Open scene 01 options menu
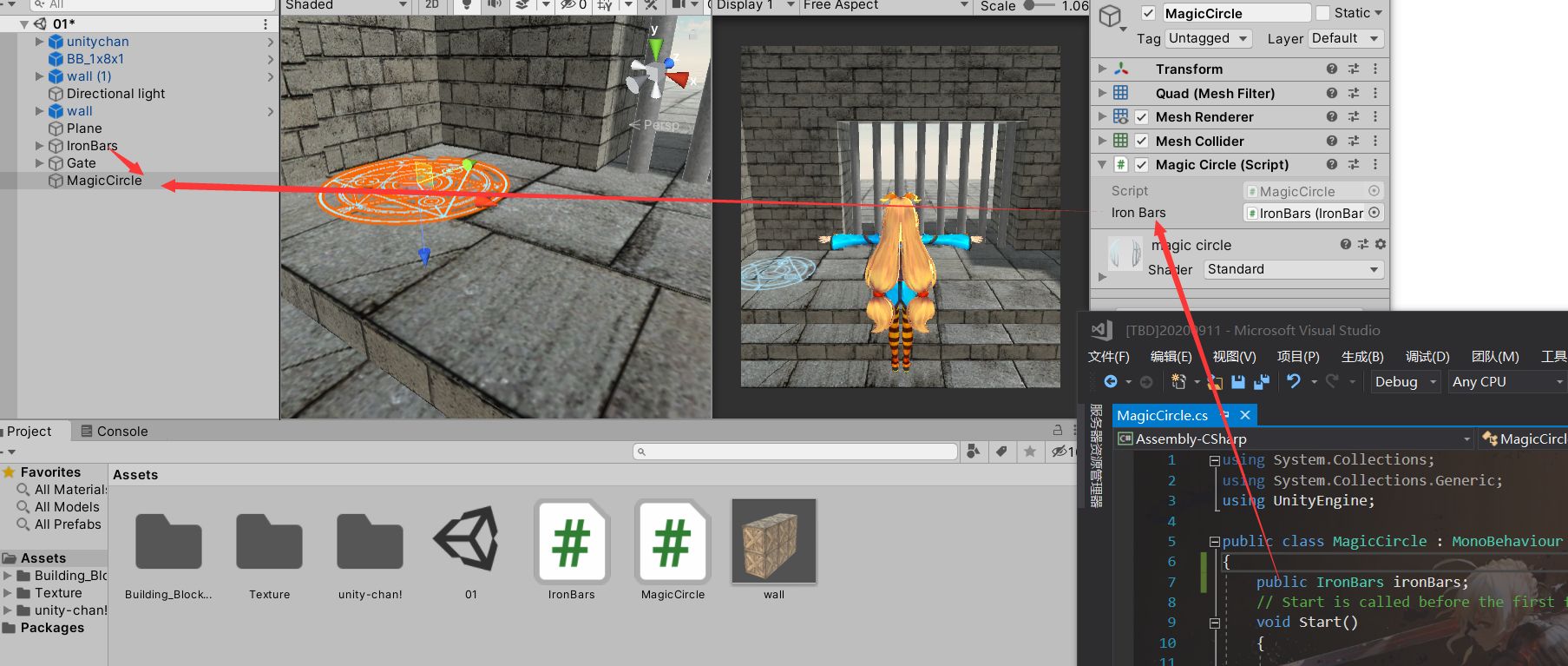 tap(266, 24)
